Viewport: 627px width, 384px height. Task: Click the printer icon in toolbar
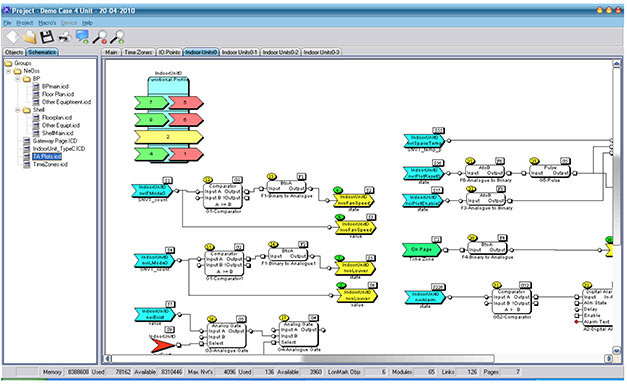(x=65, y=38)
